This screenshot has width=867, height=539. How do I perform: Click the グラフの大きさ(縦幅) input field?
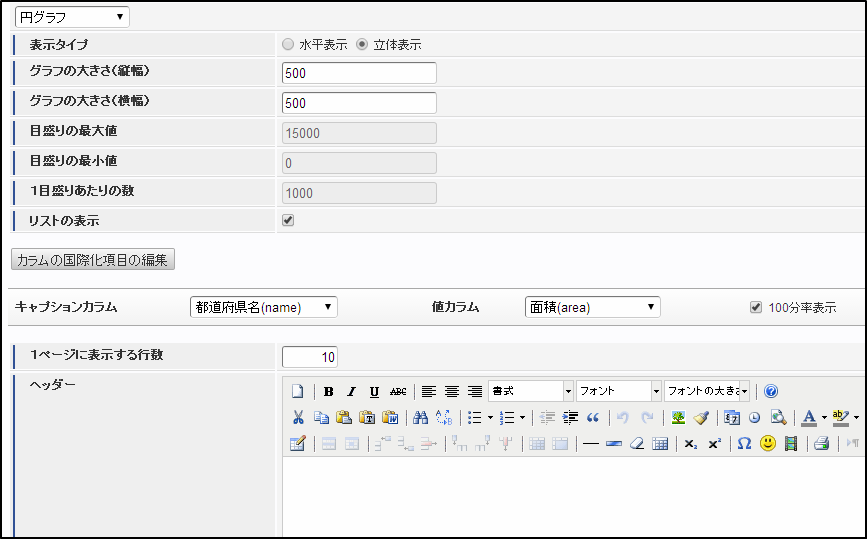(x=359, y=73)
